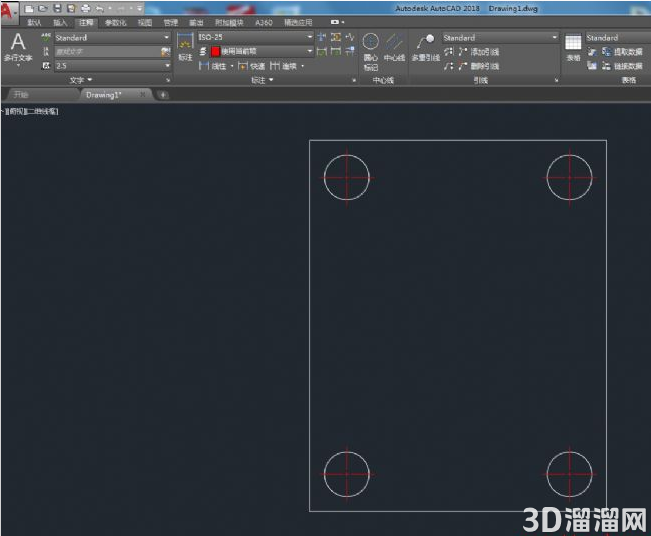Select the 圆心标记 center mark tool
The image size is (651, 536).
pyautogui.click(x=370, y=52)
